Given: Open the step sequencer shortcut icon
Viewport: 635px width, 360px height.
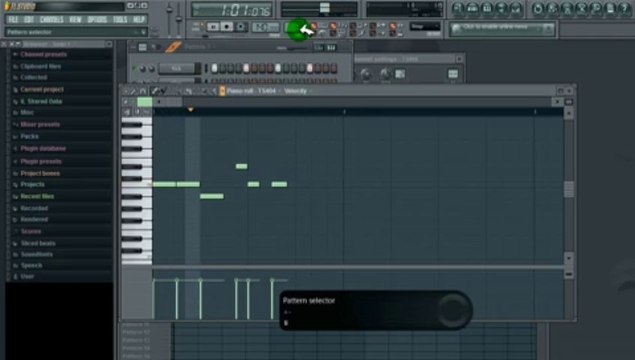Looking at the screenshot, I should click(473, 8).
